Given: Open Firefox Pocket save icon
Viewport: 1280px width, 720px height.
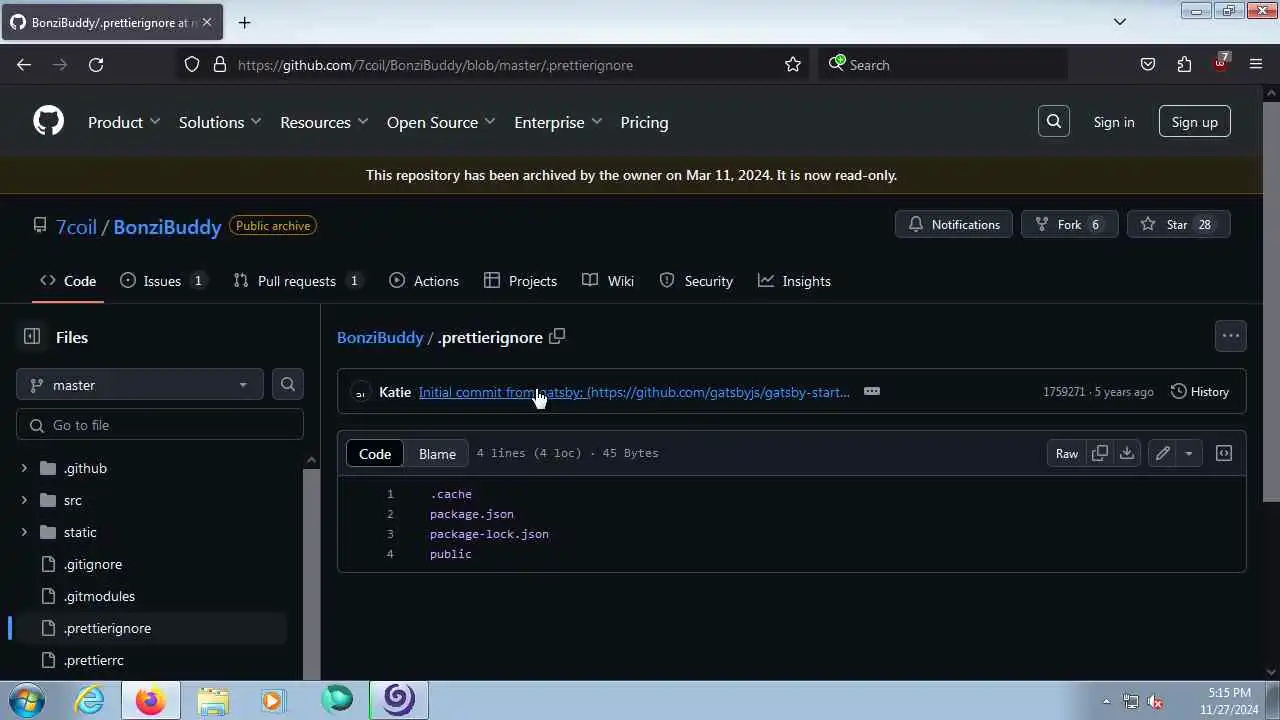Looking at the screenshot, I should pyautogui.click(x=1148, y=65).
